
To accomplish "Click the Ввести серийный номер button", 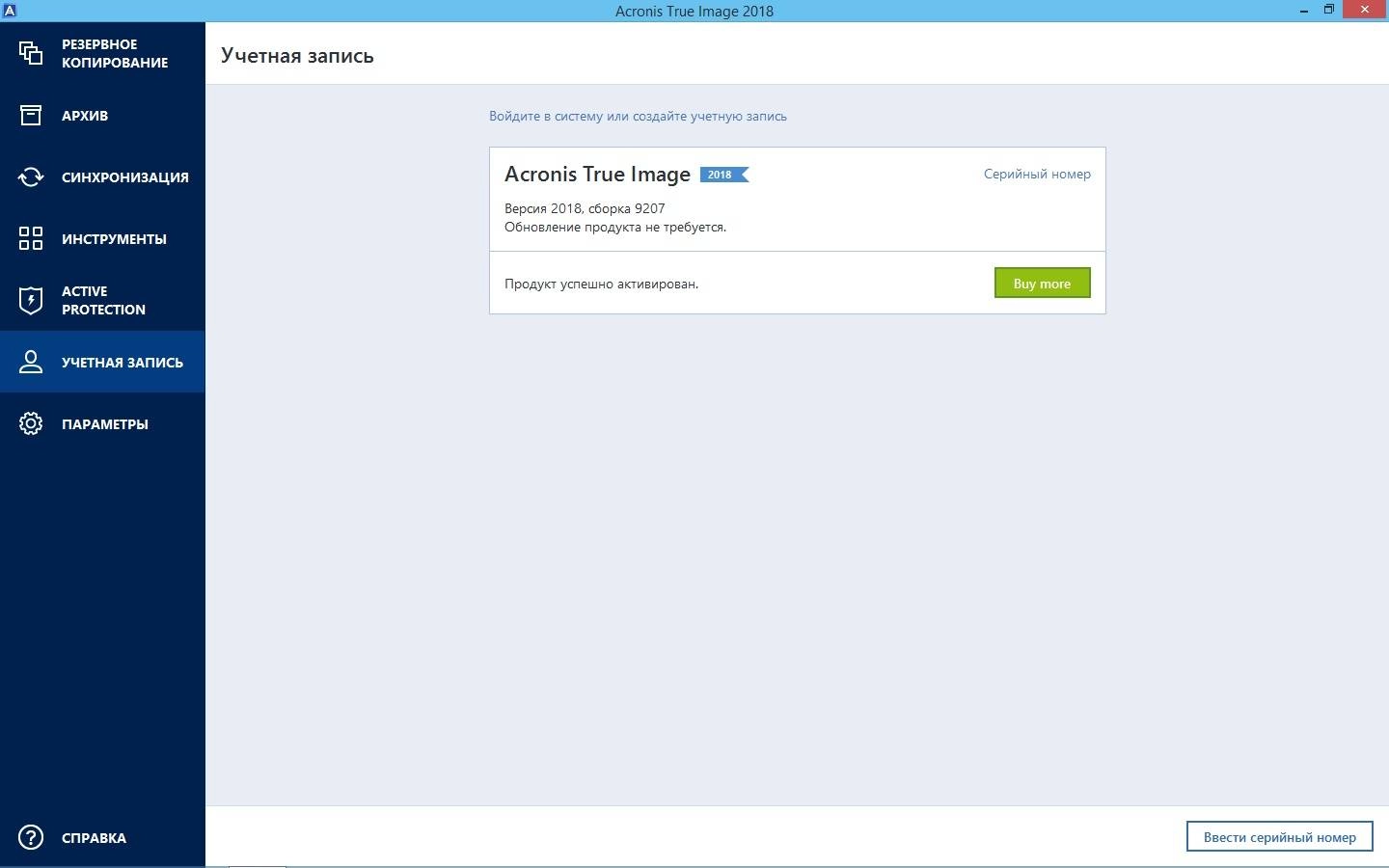I will point(1279,837).
